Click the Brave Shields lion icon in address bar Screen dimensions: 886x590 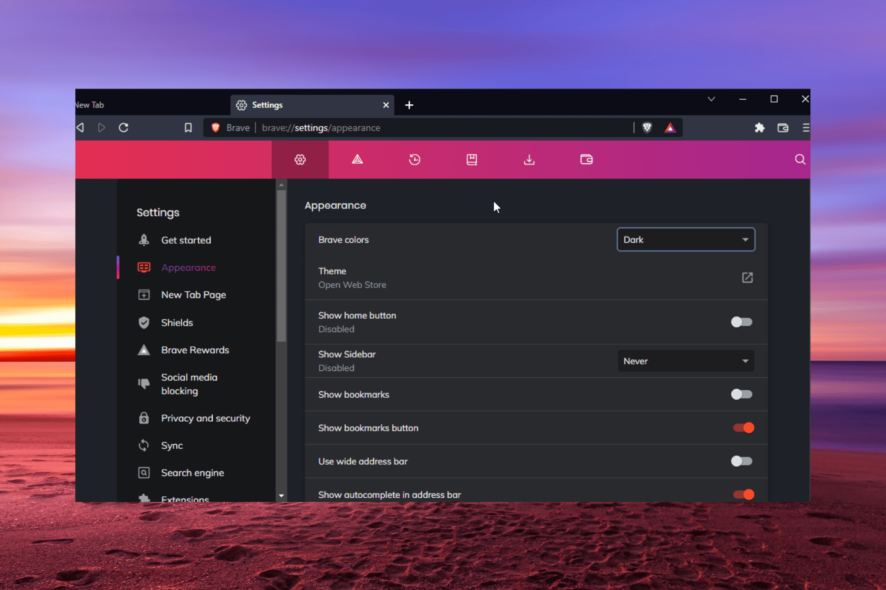pyautogui.click(x=647, y=128)
